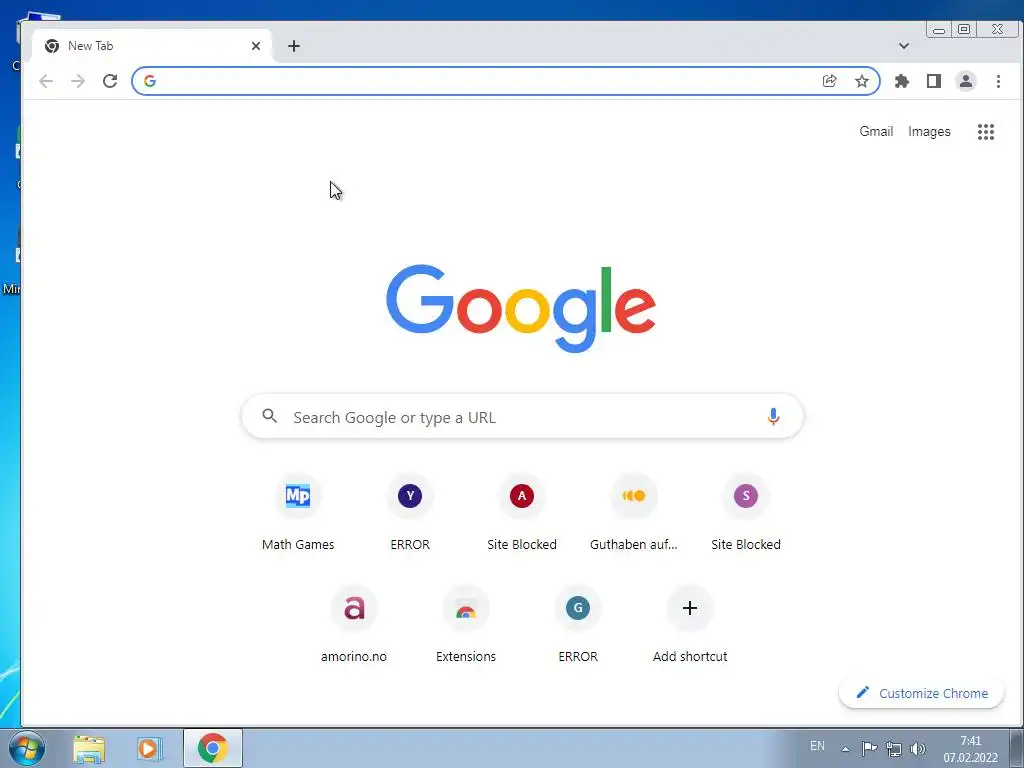
Task: Expand the tab search chevron
Action: [904, 46]
